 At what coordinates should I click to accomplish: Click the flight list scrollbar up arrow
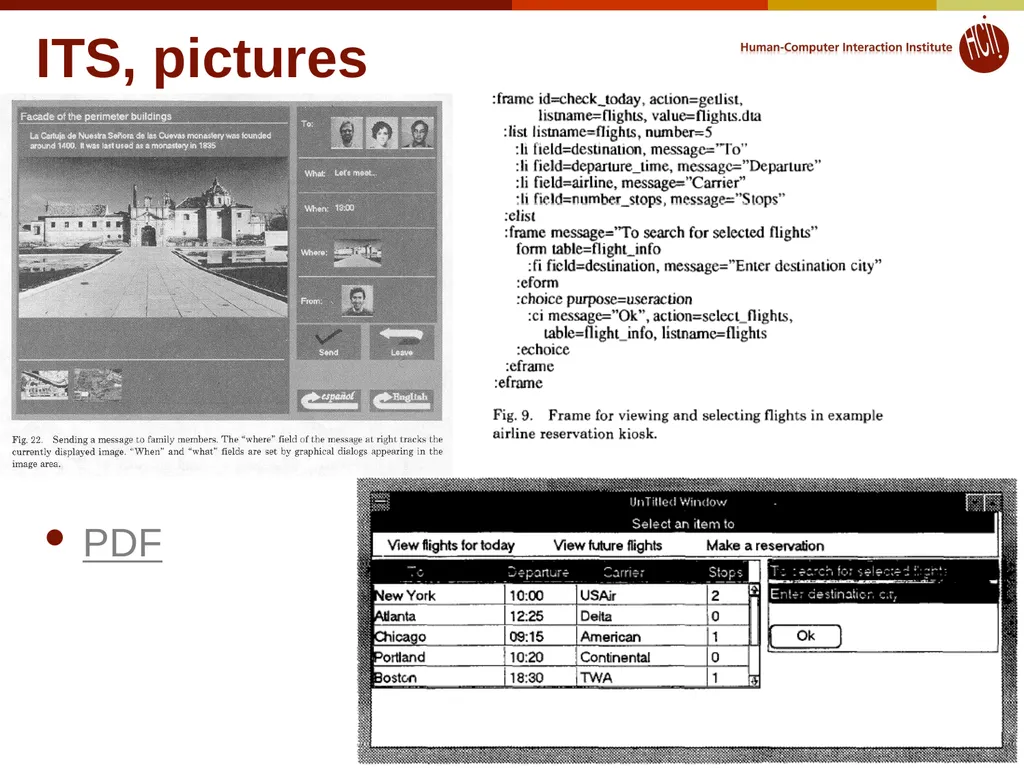point(754,590)
